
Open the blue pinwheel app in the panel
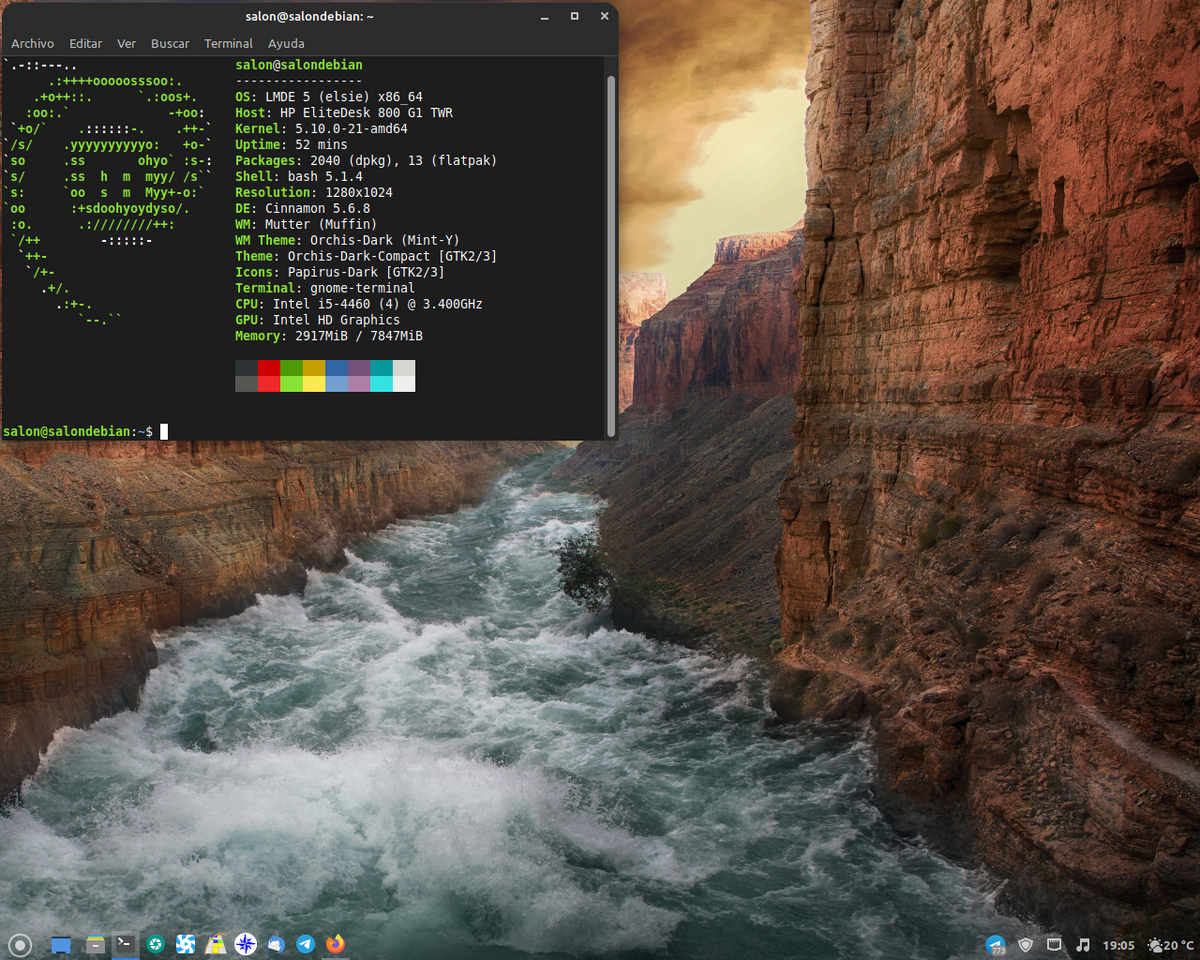[x=185, y=944]
